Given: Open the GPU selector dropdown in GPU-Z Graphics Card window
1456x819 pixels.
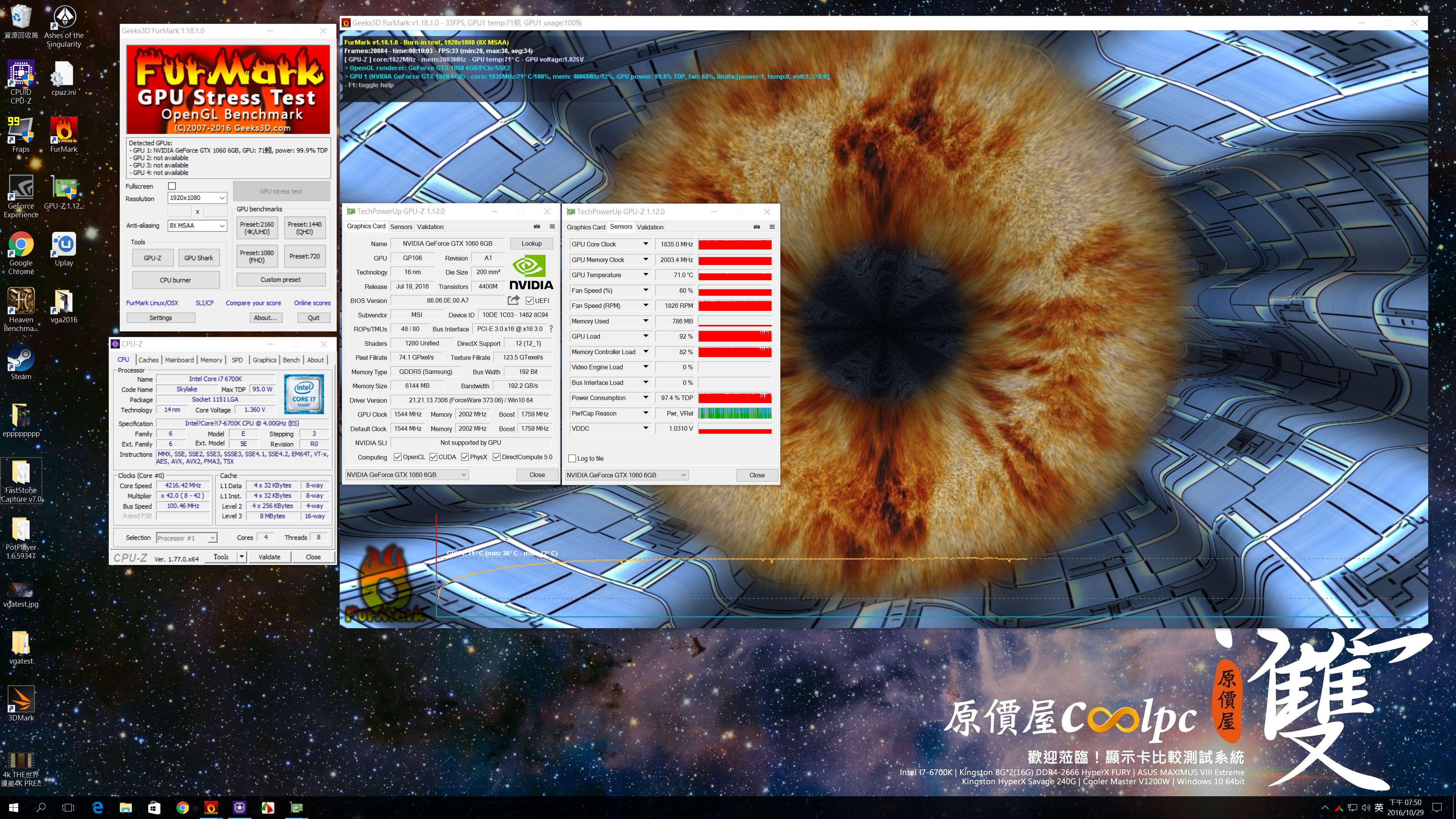Looking at the screenshot, I should pyautogui.click(x=407, y=475).
